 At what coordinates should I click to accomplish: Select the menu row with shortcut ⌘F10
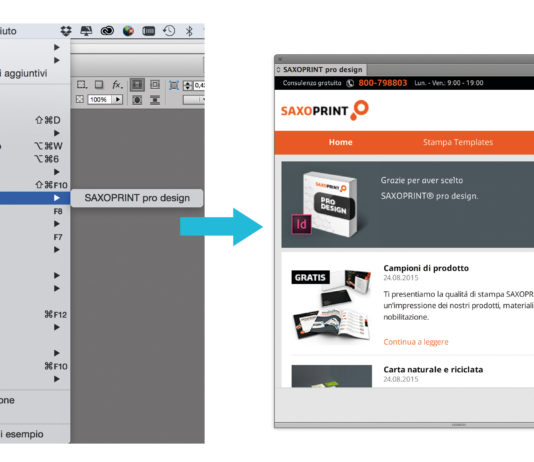[x=35, y=366]
